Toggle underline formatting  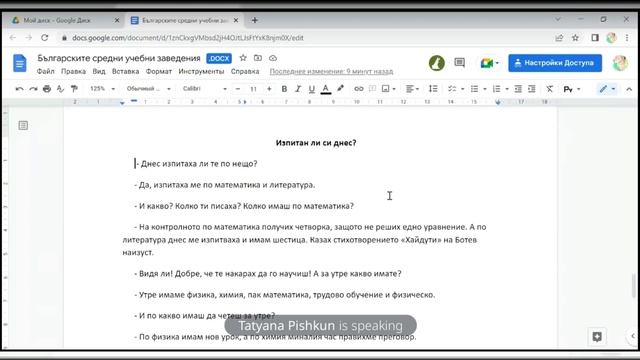click(x=312, y=89)
